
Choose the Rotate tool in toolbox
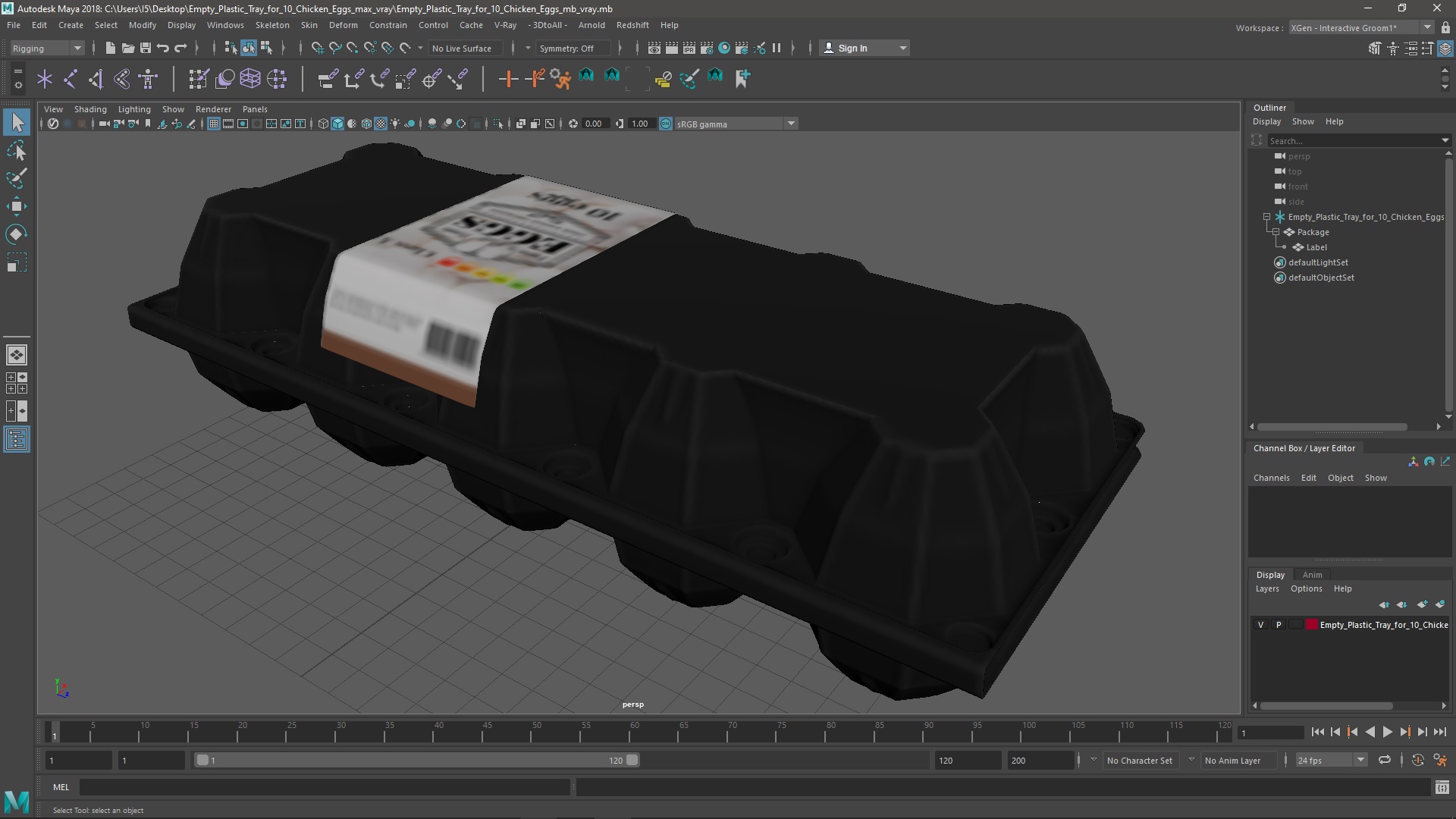[x=17, y=234]
